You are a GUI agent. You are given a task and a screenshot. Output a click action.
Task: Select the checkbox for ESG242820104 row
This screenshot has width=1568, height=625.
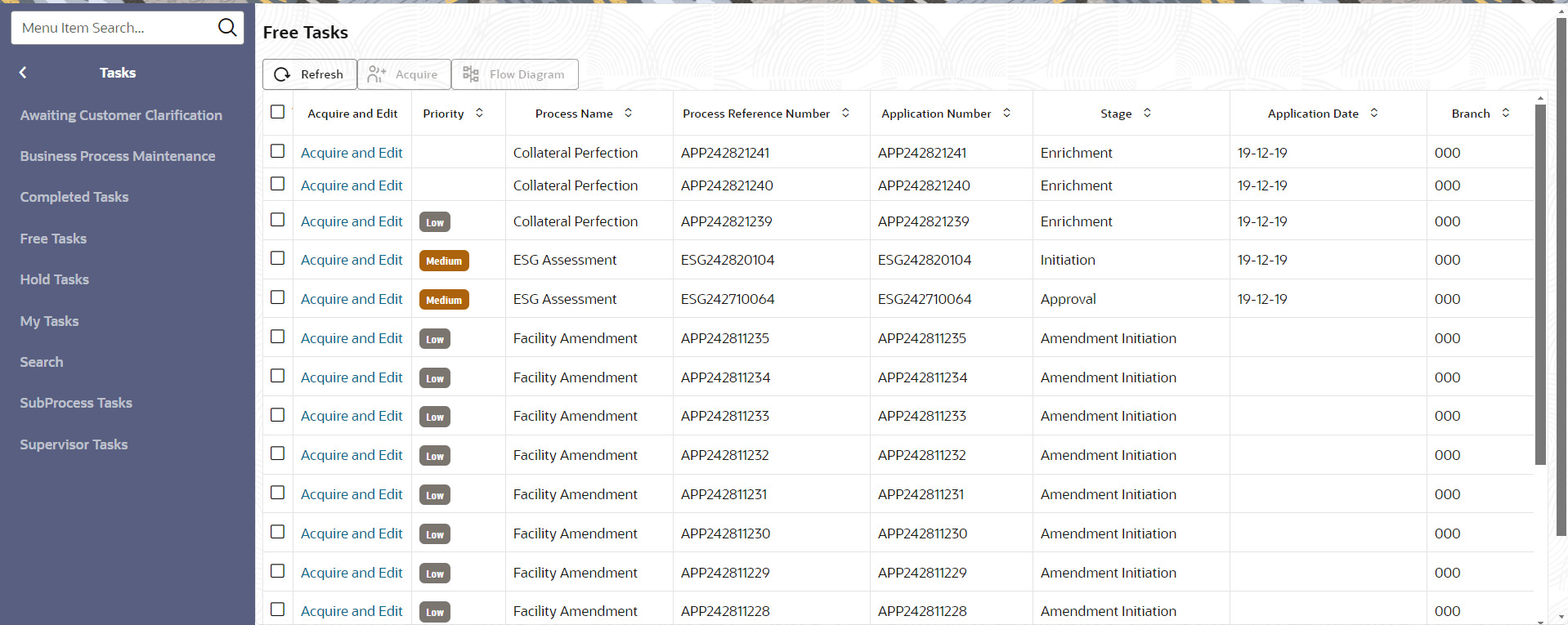(x=278, y=258)
